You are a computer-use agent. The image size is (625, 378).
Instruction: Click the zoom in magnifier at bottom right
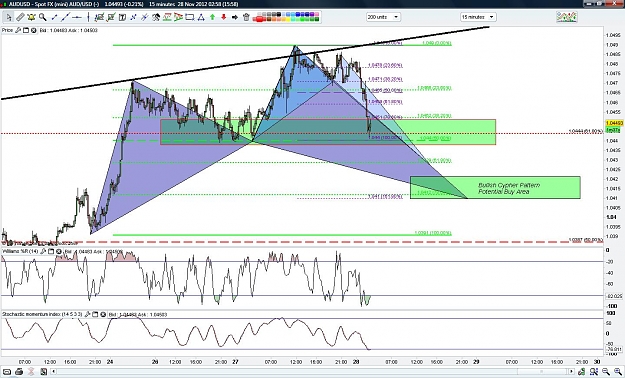[618, 372]
